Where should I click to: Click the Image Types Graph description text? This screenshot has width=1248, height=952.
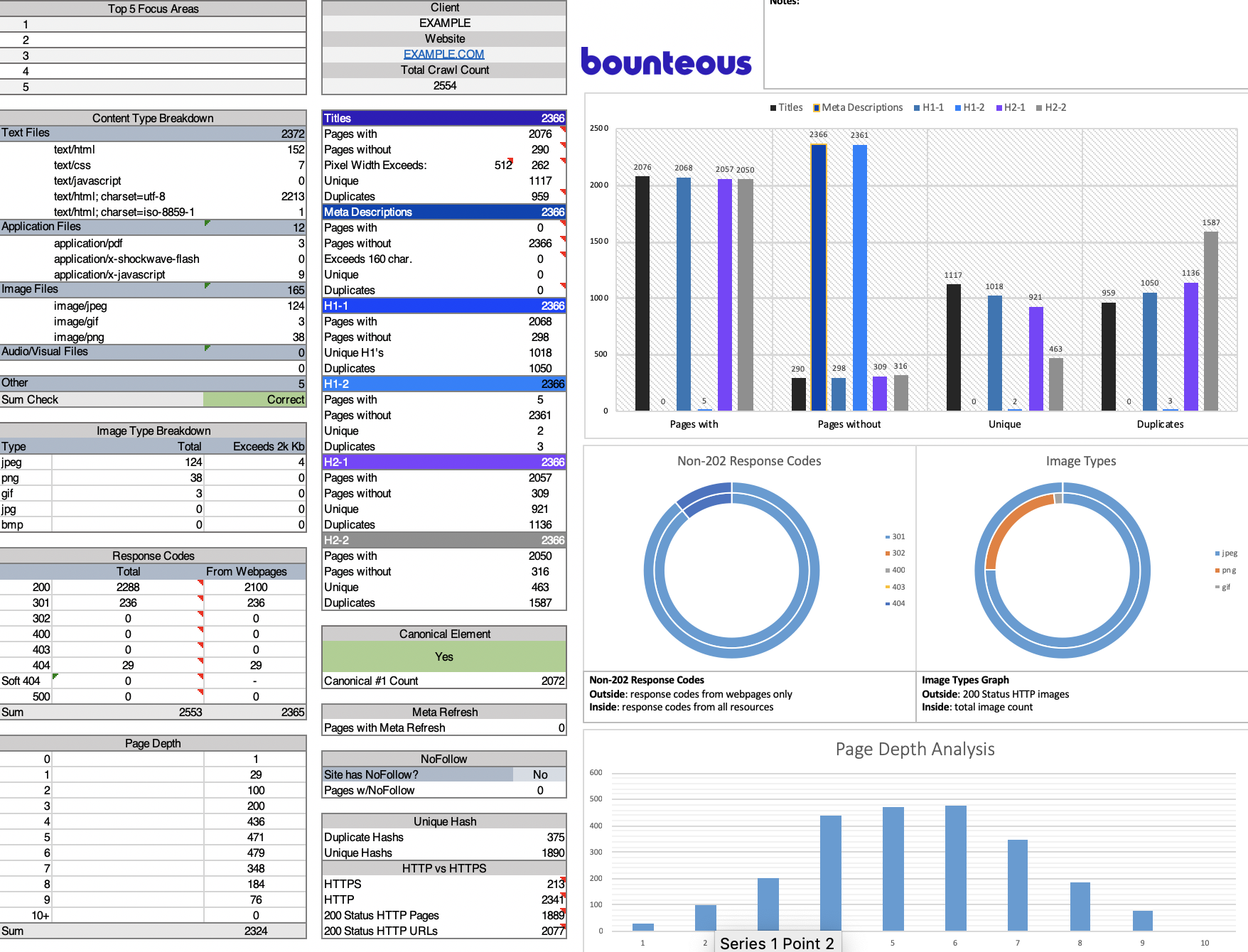point(995,693)
